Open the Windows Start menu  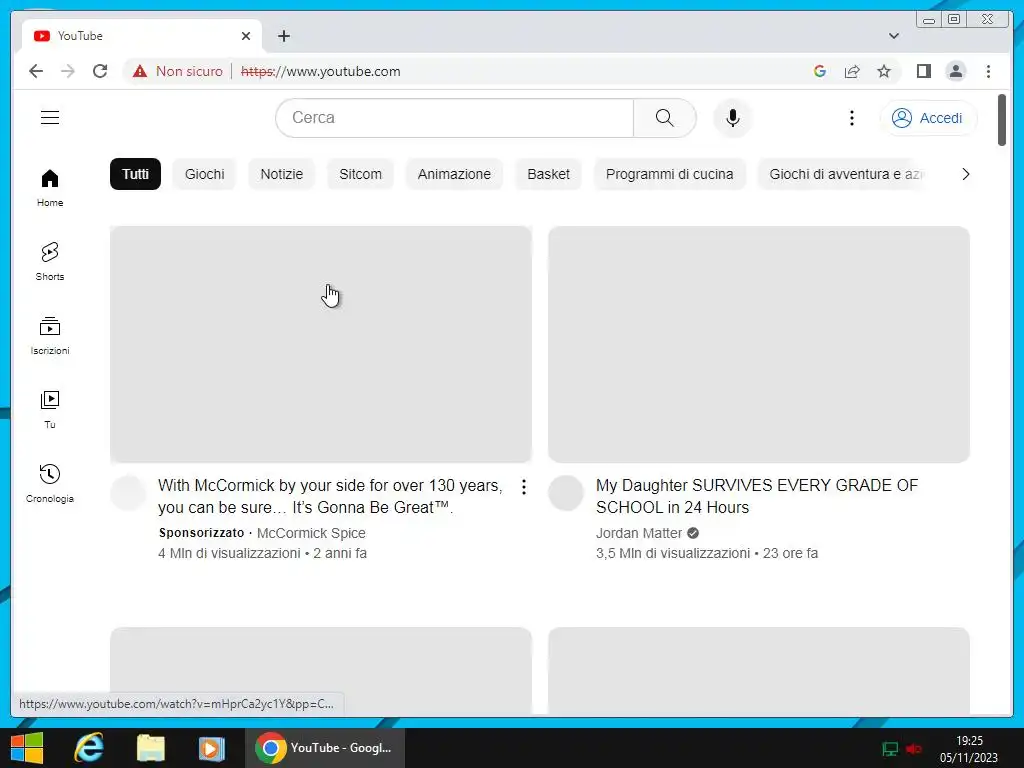pyautogui.click(x=27, y=748)
